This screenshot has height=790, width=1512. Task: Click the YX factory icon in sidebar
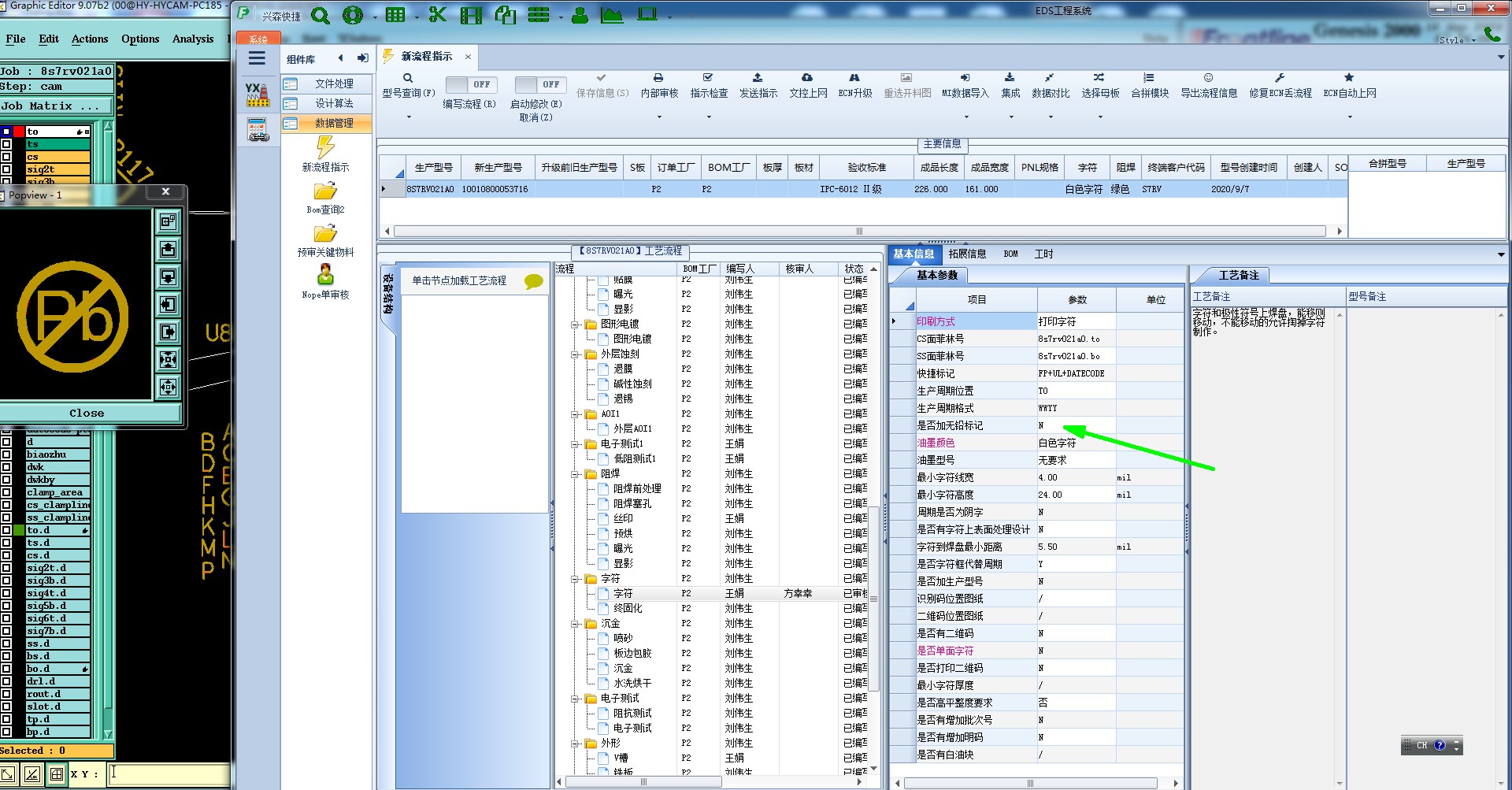coord(257,95)
